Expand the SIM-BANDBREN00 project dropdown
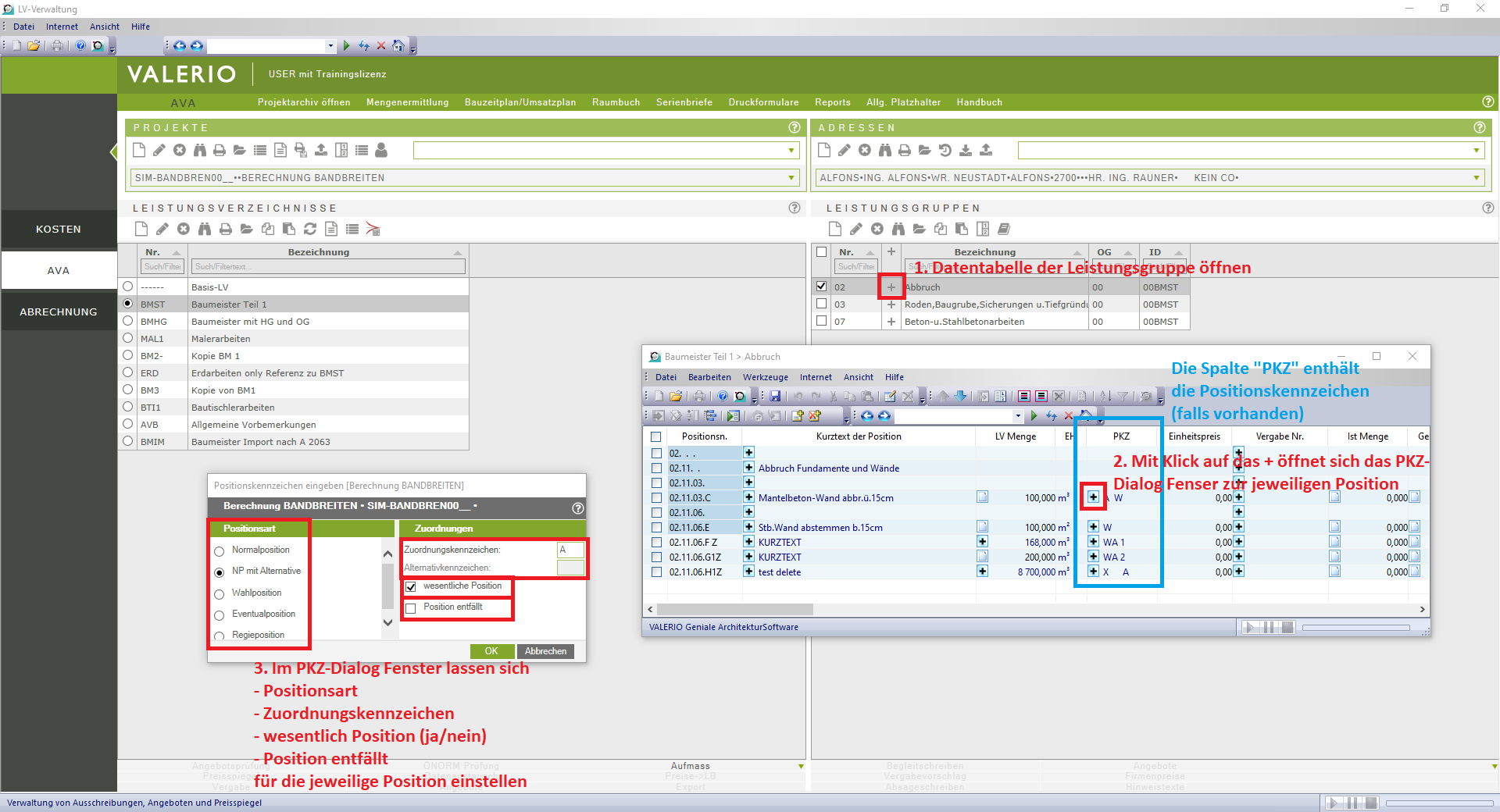 (791, 178)
